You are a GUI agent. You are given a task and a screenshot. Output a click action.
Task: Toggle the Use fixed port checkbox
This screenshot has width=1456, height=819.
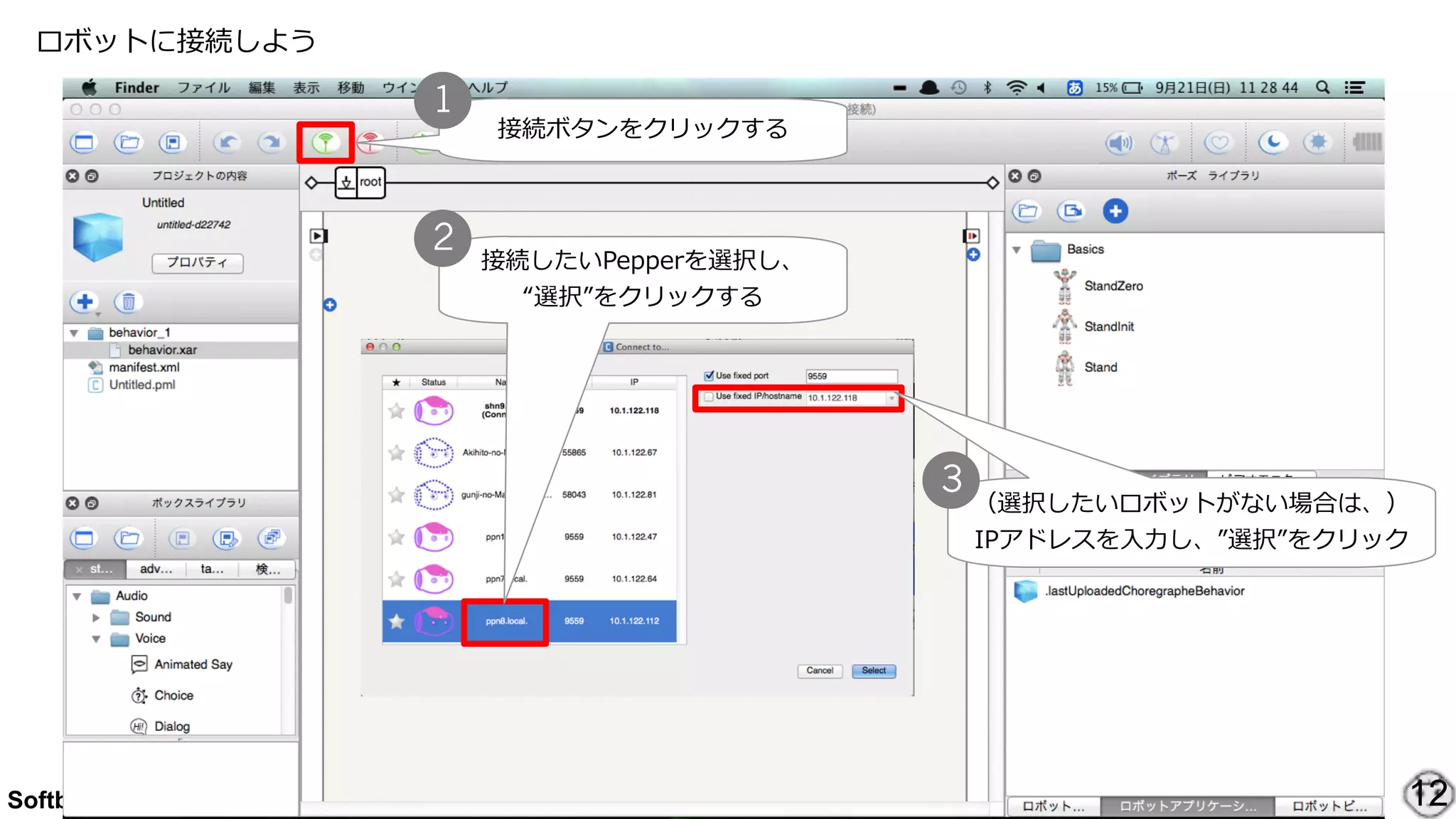(709, 375)
